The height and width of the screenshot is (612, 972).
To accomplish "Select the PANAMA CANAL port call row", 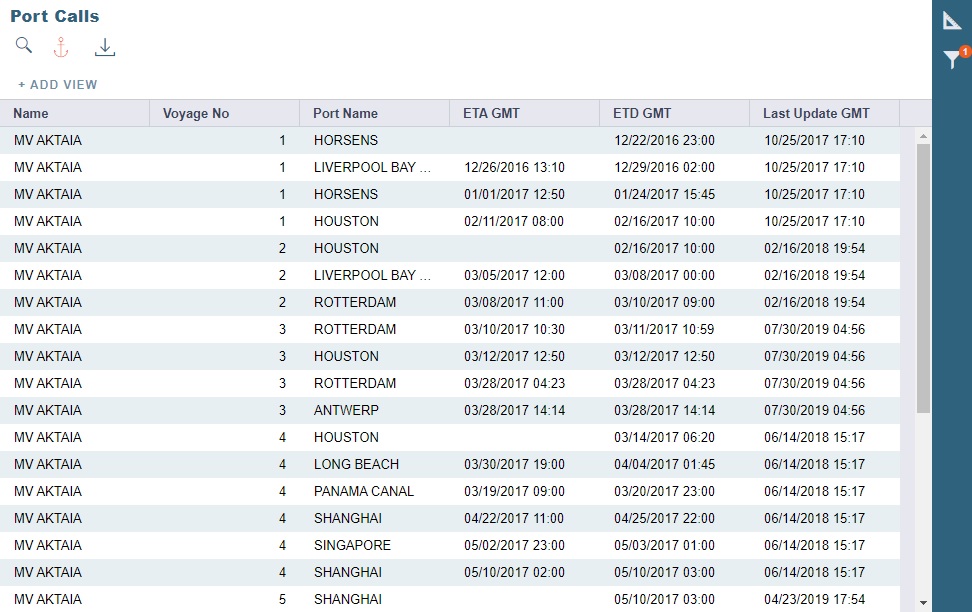I will (x=400, y=491).
